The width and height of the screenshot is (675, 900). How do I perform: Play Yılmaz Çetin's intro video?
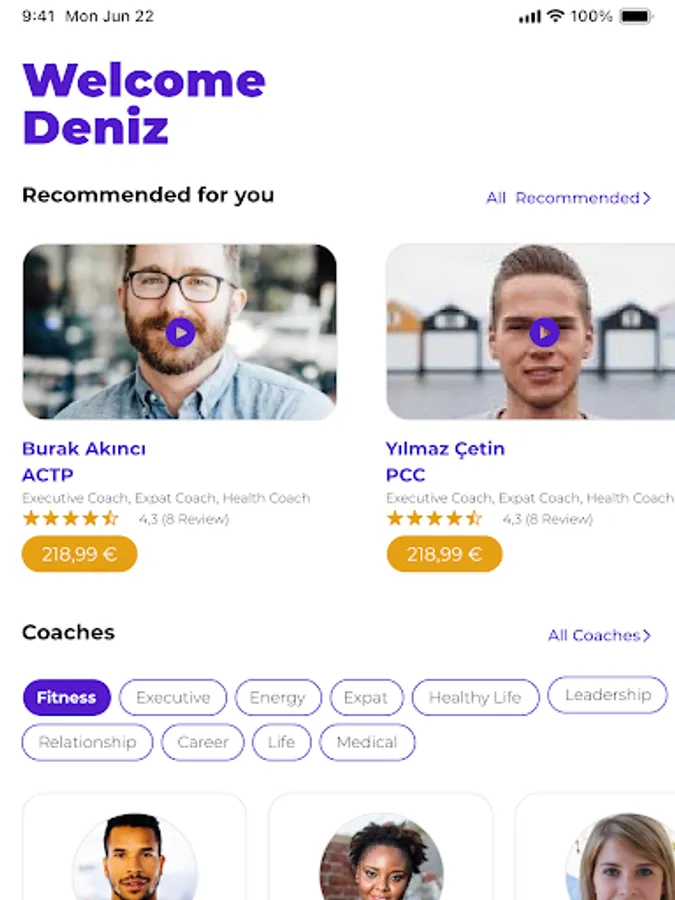pos(544,332)
